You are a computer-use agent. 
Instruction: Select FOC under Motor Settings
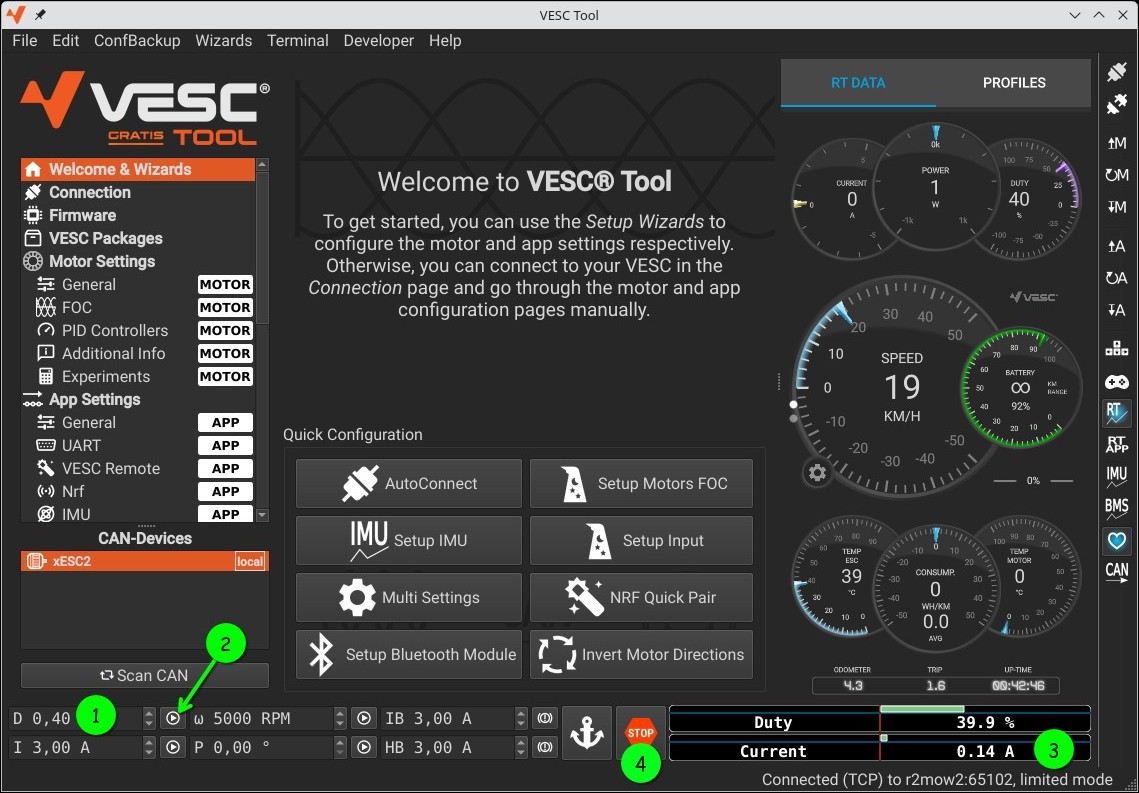point(77,307)
